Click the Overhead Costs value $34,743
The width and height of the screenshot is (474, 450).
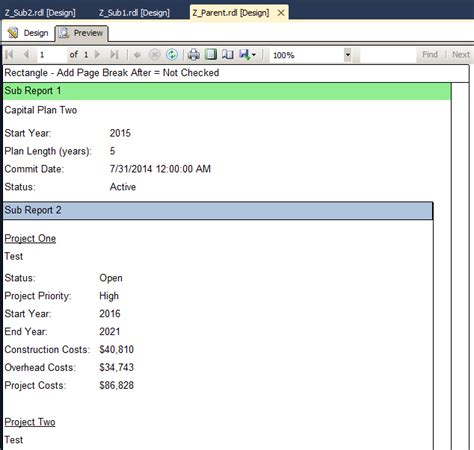pos(117,367)
